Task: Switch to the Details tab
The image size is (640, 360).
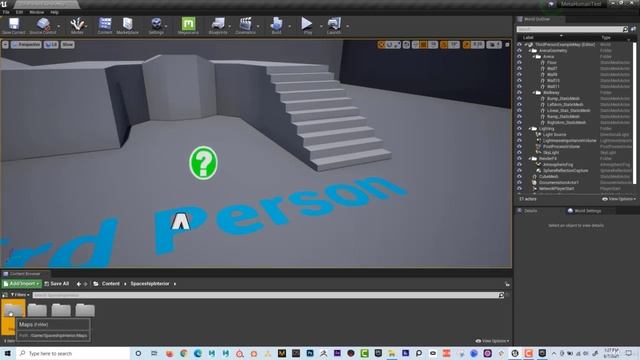Action: (x=530, y=211)
